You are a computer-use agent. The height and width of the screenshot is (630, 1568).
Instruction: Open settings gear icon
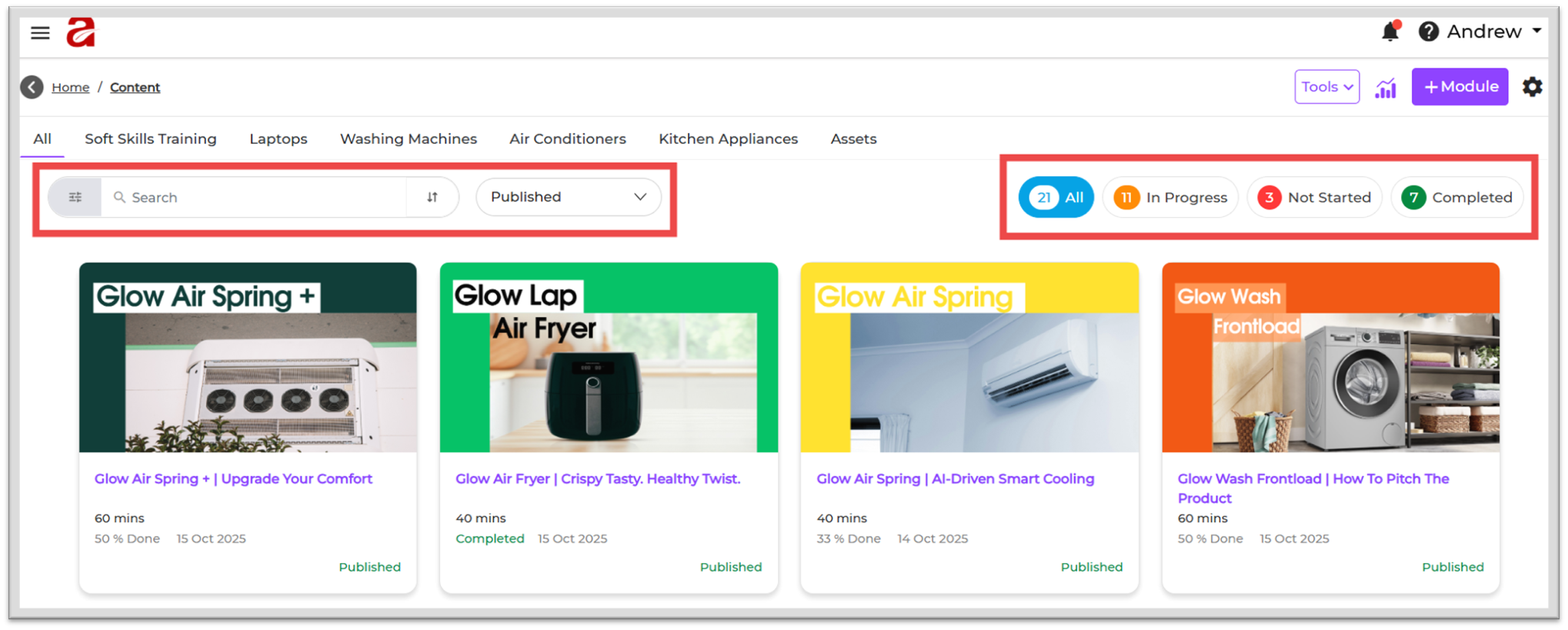(1532, 87)
